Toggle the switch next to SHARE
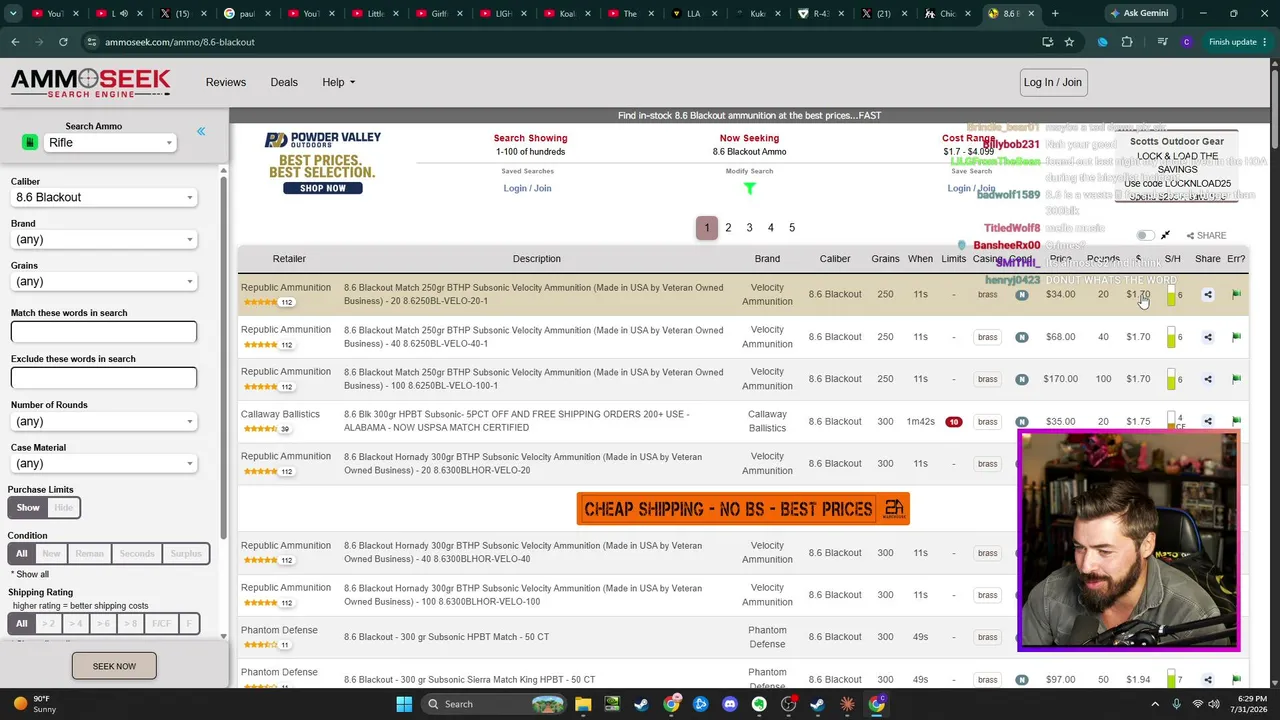 point(1145,235)
